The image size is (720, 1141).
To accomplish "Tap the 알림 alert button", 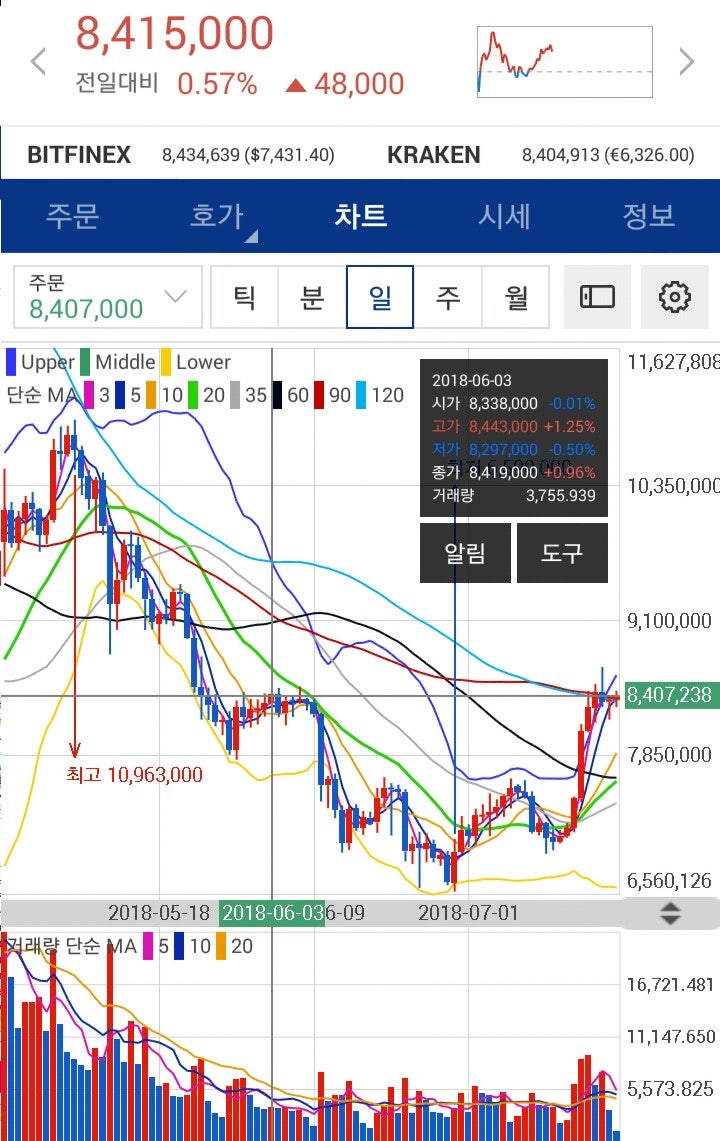I will (x=465, y=553).
